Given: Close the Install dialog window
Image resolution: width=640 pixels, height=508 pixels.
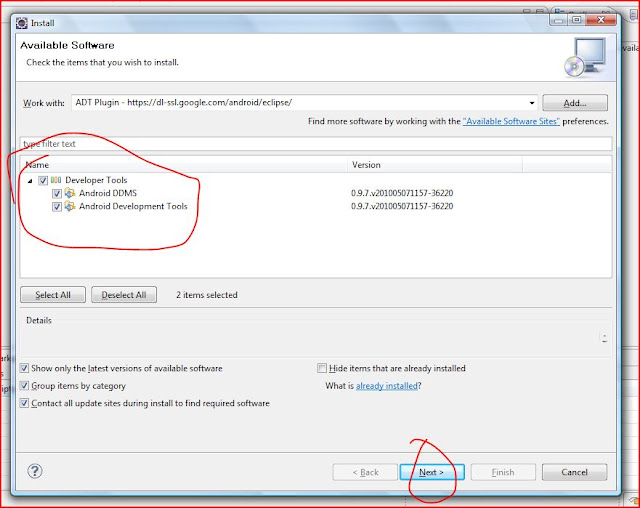Looking at the screenshot, I should click(x=600, y=20).
